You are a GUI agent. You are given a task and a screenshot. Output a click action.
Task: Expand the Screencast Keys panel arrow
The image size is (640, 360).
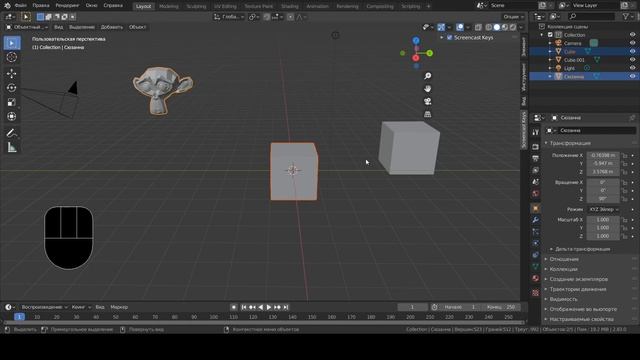[442, 38]
